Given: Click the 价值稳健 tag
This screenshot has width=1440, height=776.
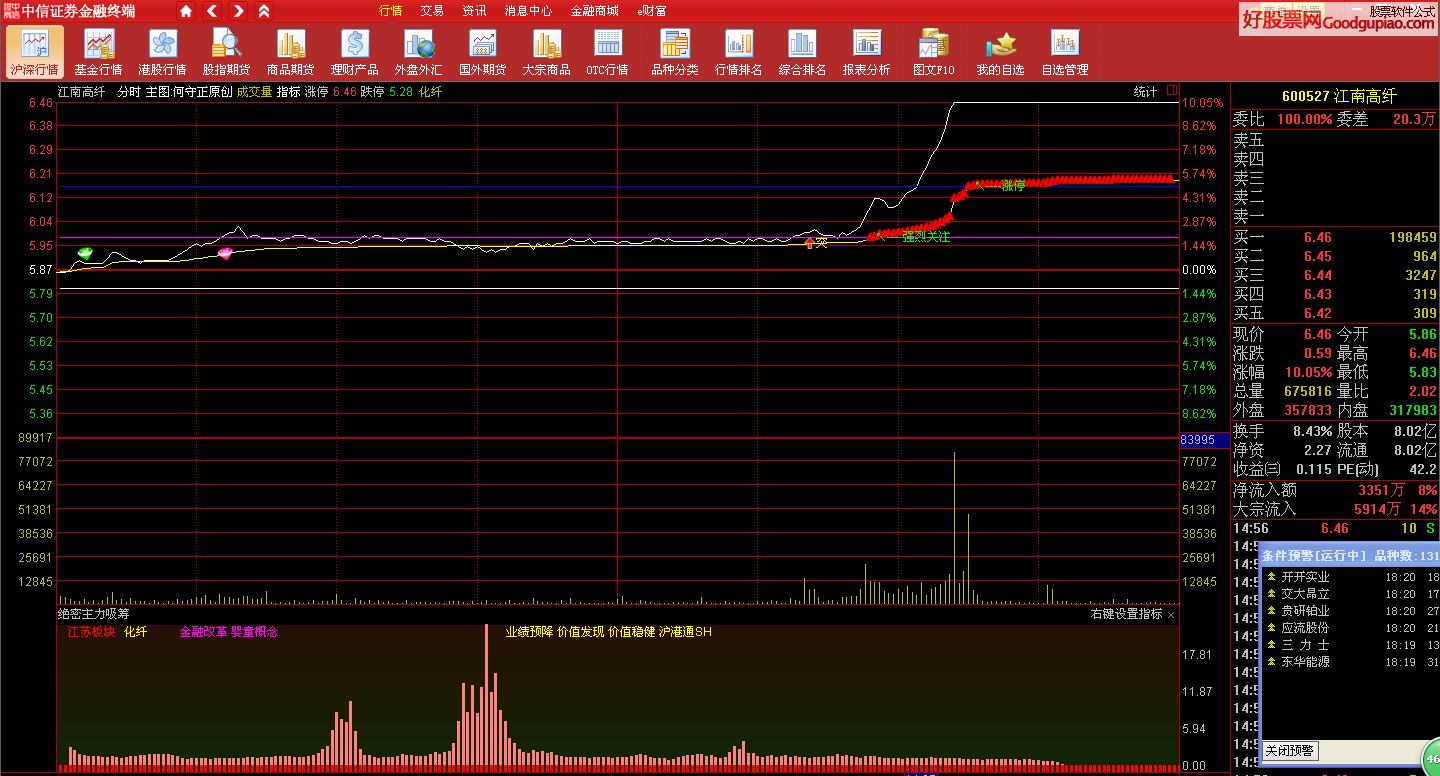Looking at the screenshot, I should (x=632, y=632).
